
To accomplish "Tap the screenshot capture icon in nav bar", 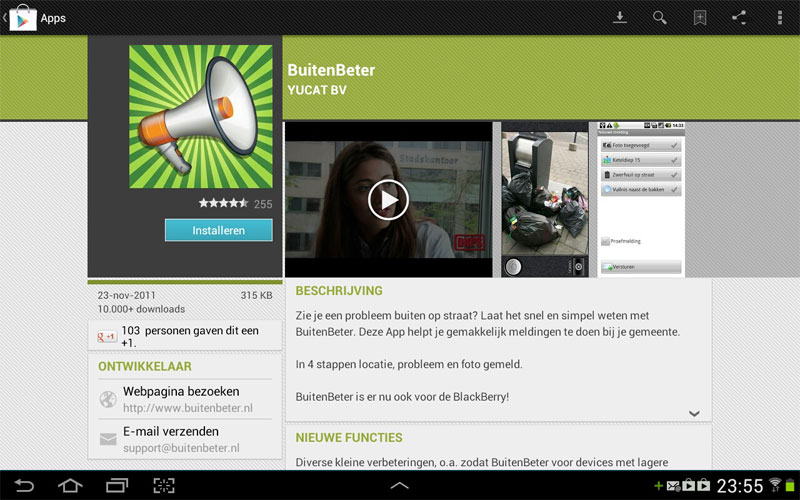I will [x=164, y=485].
